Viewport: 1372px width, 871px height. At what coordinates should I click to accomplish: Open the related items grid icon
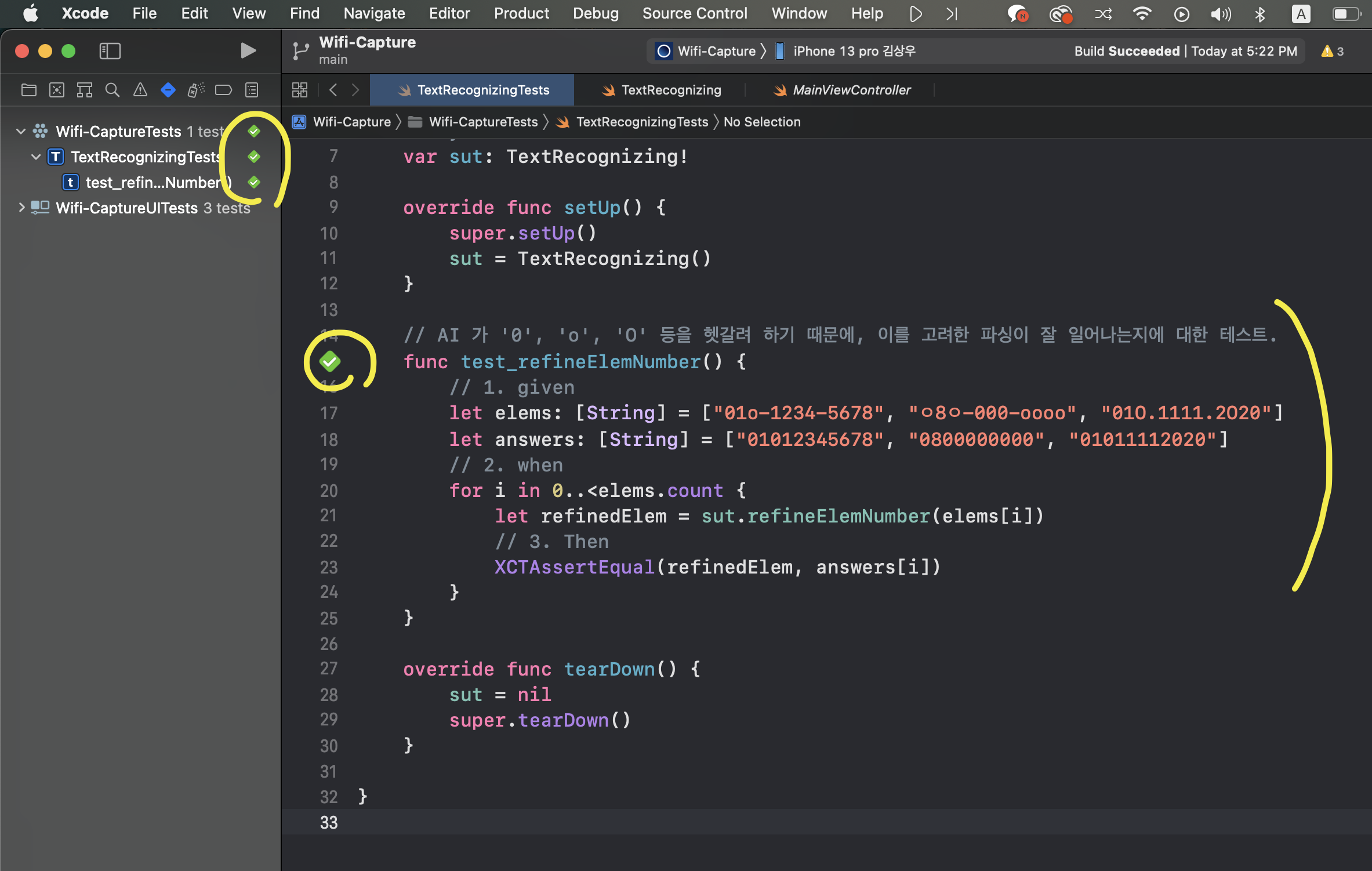tap(300, 90)
